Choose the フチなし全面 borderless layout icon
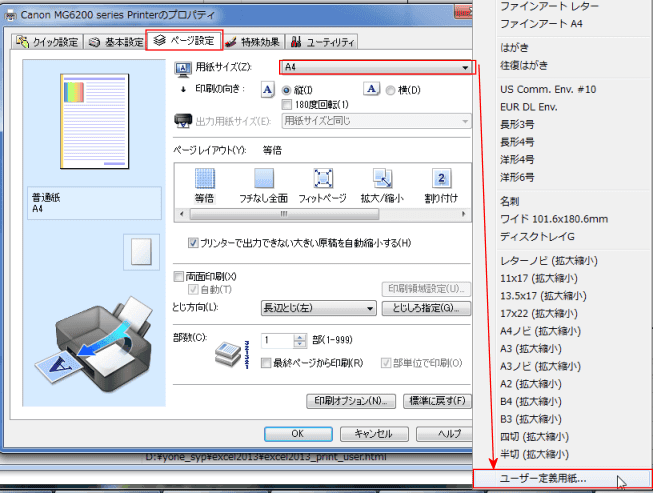 pos(264,179)
